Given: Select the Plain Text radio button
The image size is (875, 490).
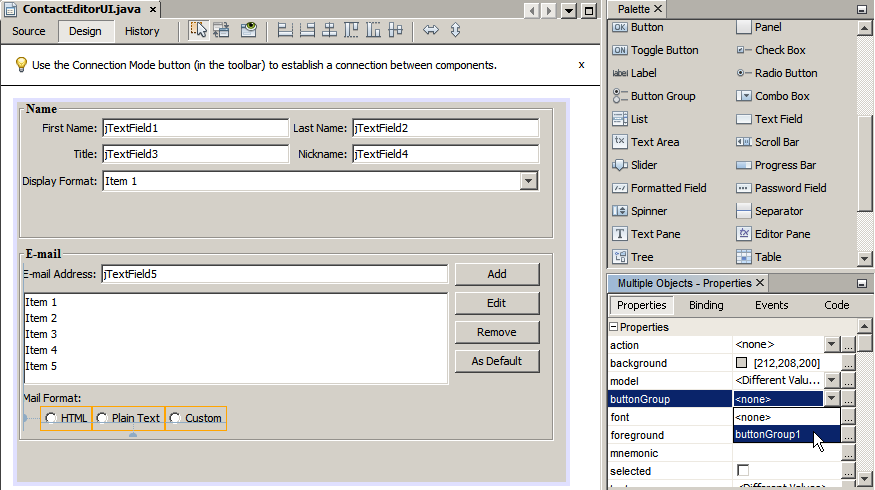Looking at the screenshot, I should pyautogui.click(x=102, y=418).
